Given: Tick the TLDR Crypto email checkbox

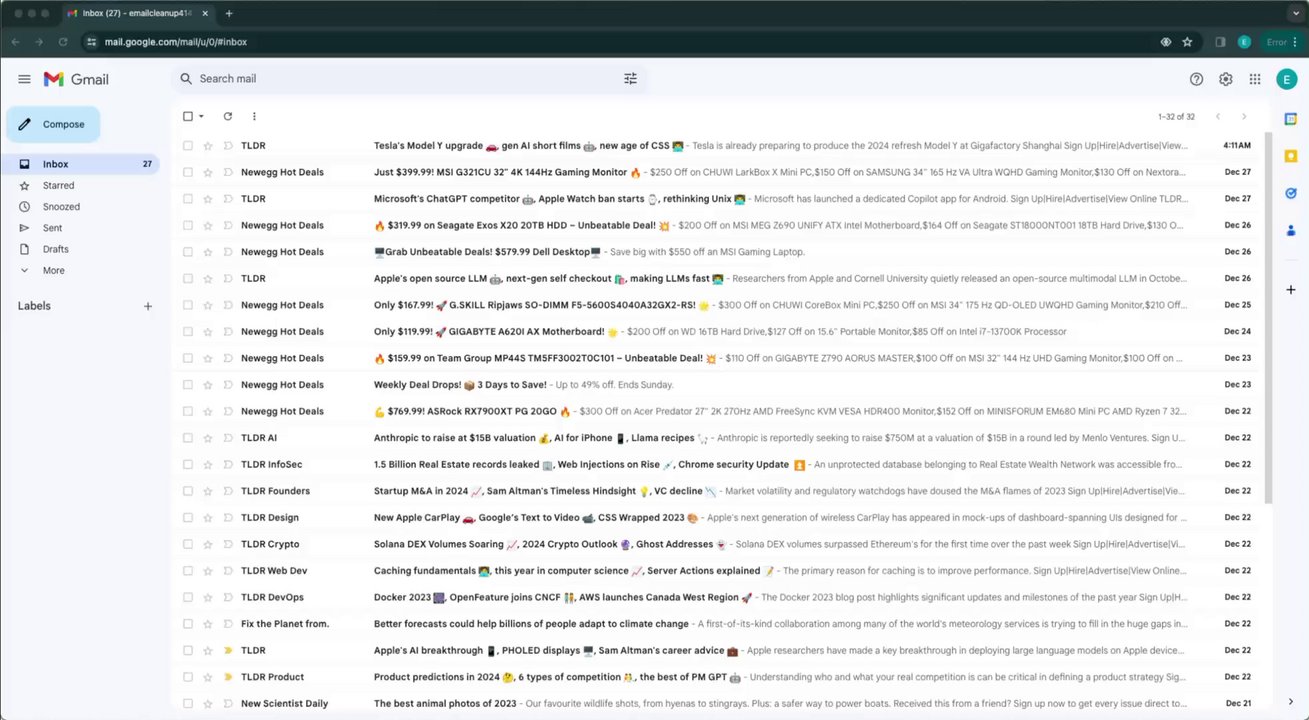Looking at the screenshot, I should point(187,544).
